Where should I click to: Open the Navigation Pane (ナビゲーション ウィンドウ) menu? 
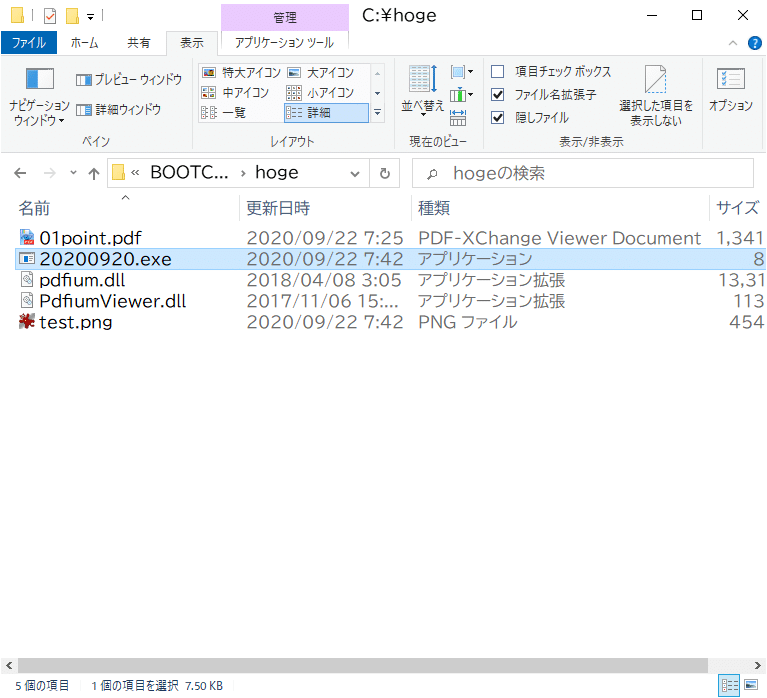[39, 96]
